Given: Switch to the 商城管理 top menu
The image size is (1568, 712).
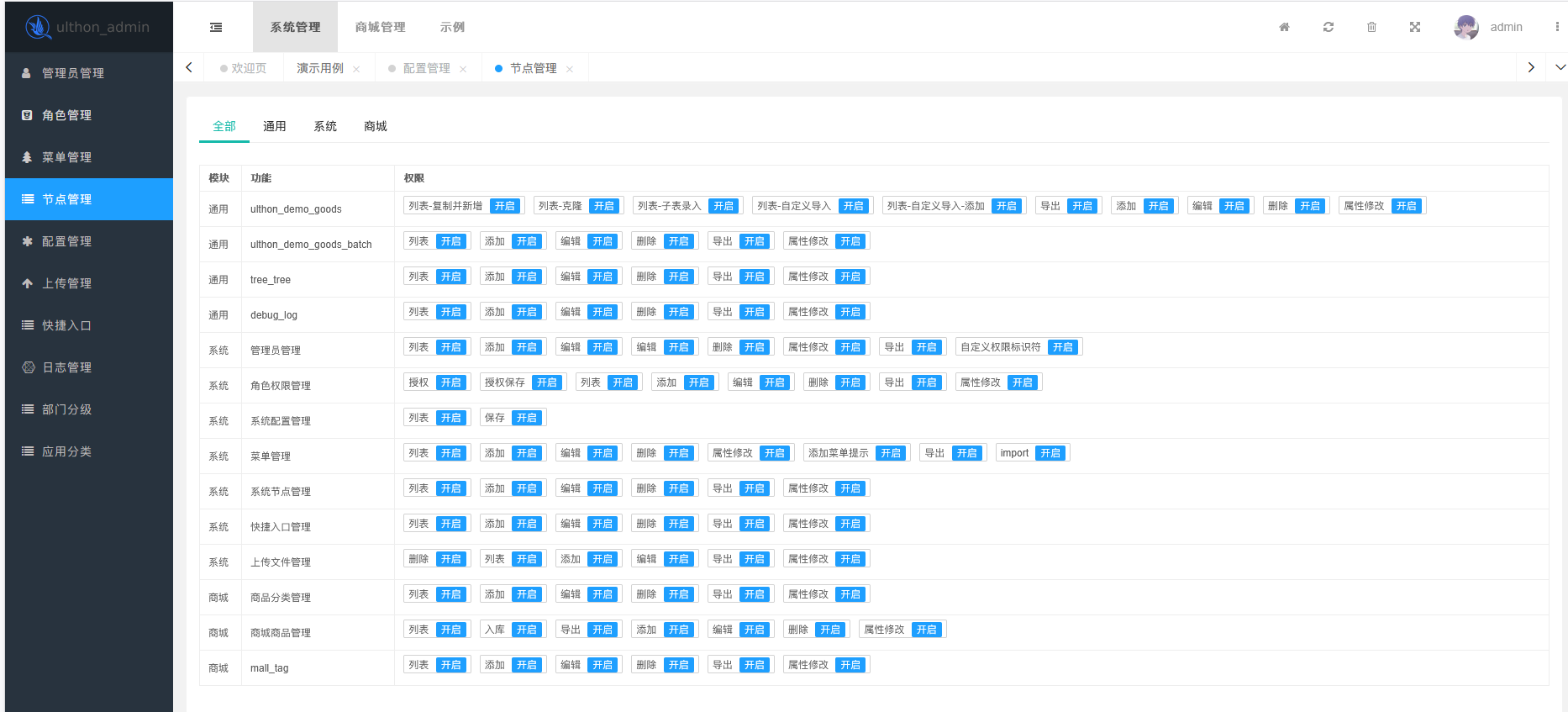Looking at the screenshot, I should pos(380,27).
